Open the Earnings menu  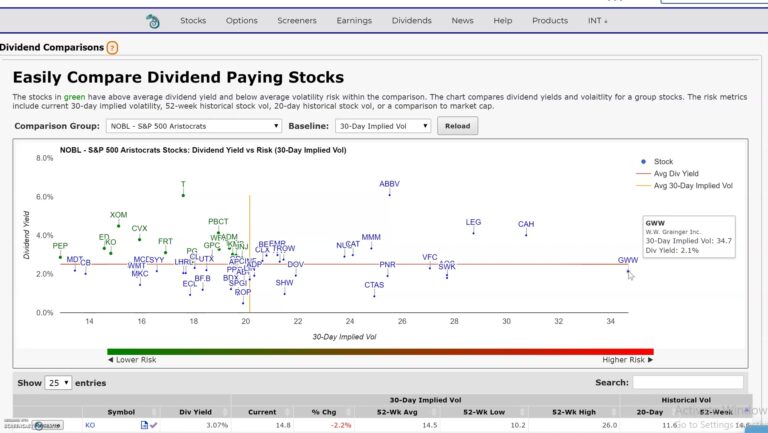[x=354, y=21]
